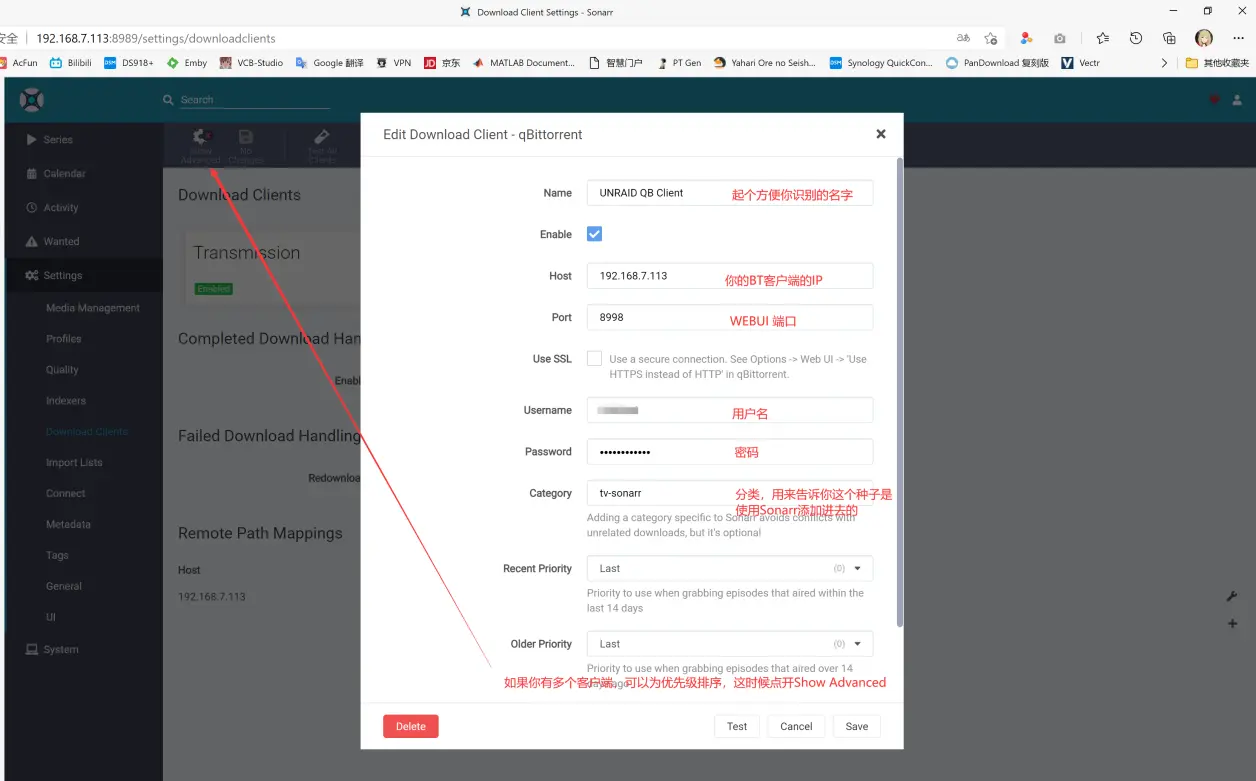Click the Cancel button

tap(796, 727)
